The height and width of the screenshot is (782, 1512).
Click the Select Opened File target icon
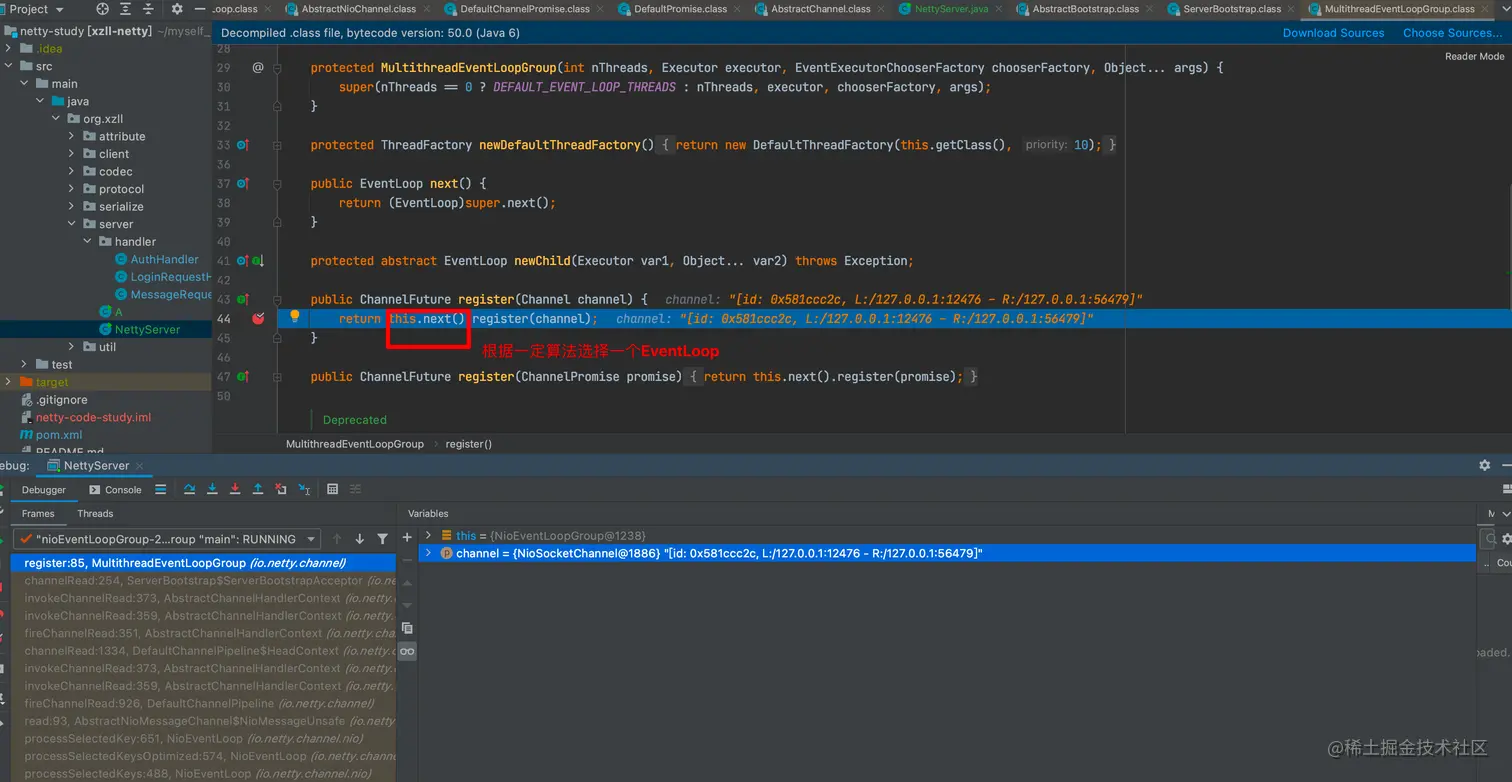pyautogui.click(x=102, y=9)
